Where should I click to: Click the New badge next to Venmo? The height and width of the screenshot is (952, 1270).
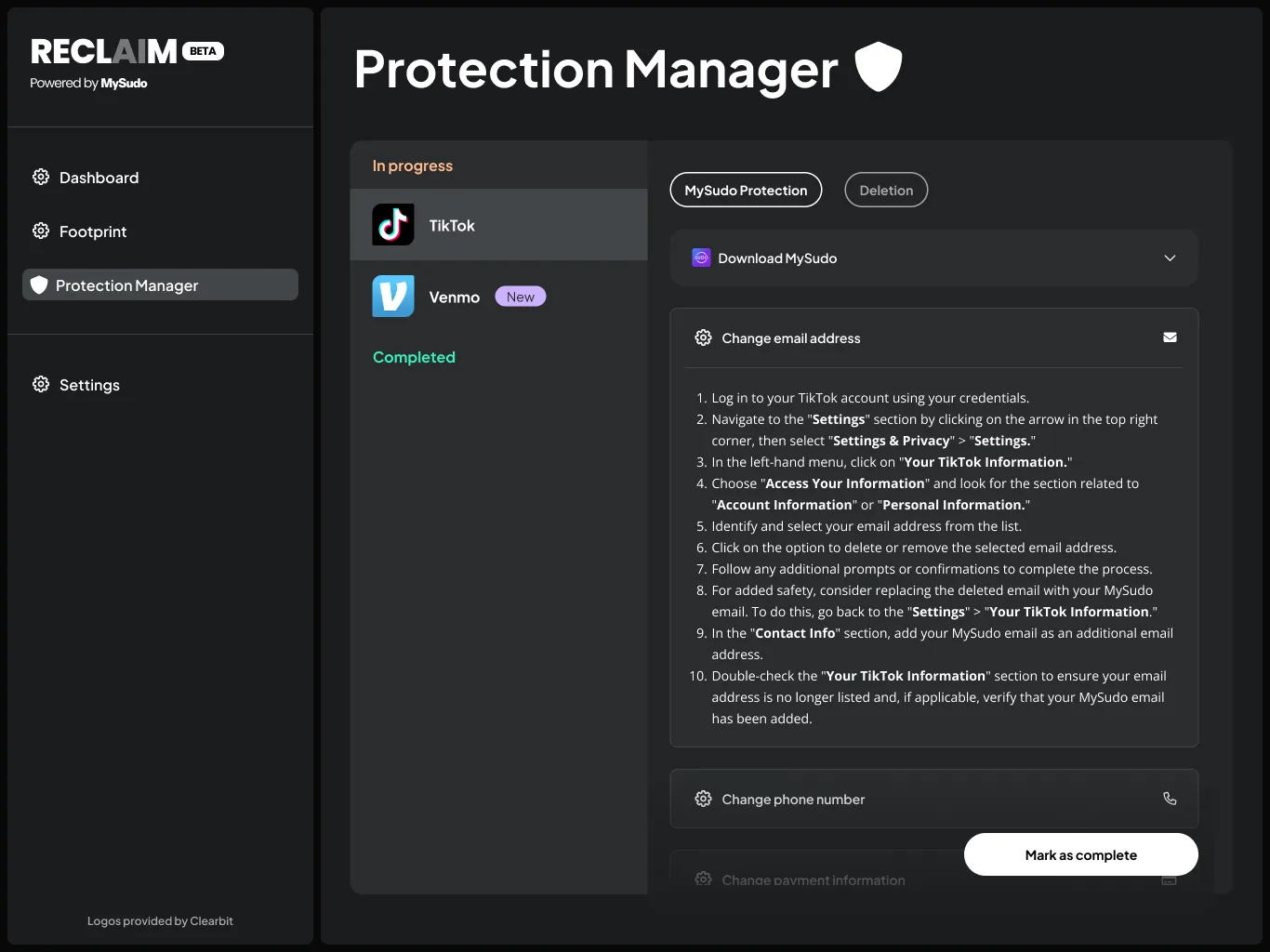[521, 297]
